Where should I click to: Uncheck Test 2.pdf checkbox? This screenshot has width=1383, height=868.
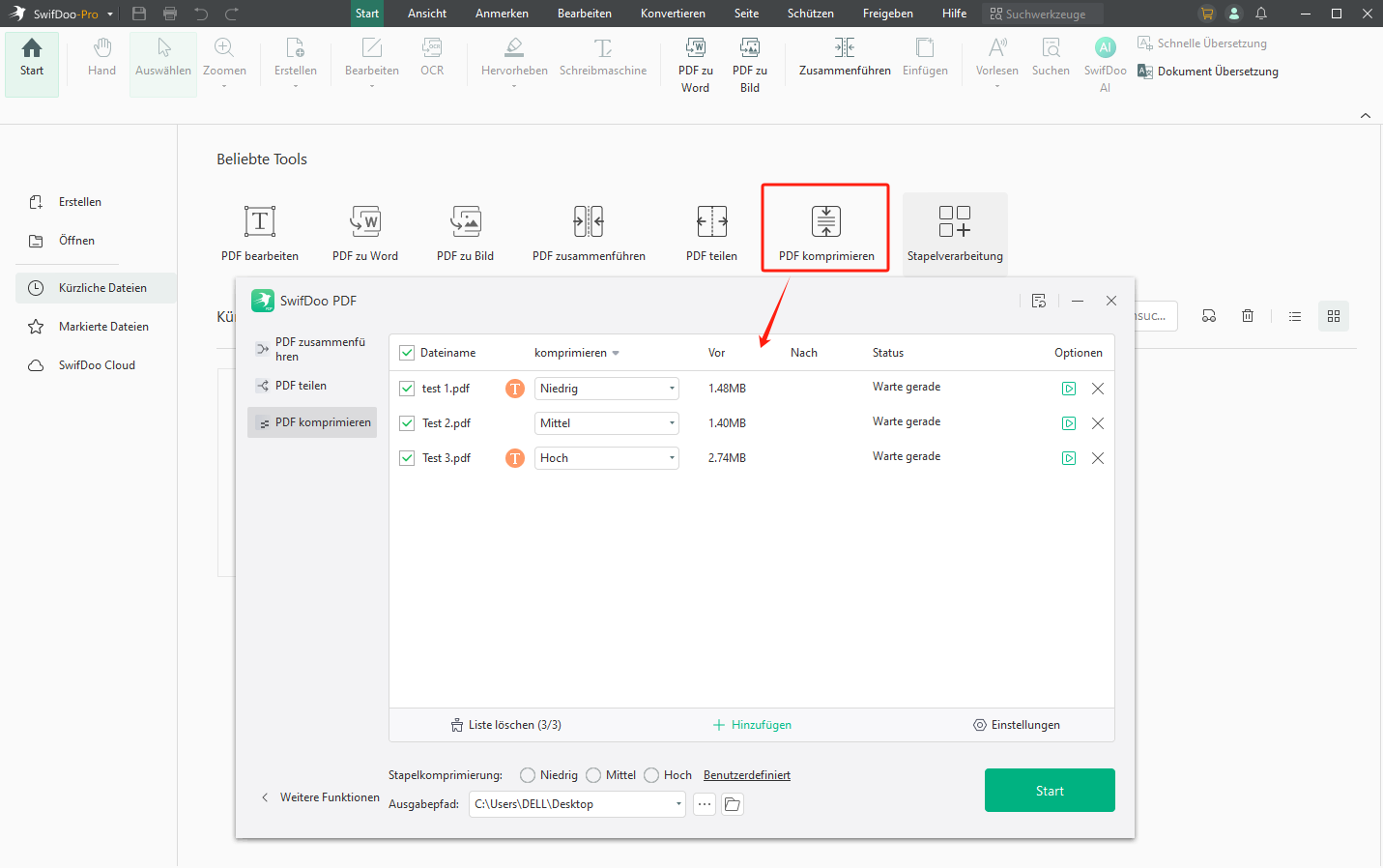coord(407,423)
